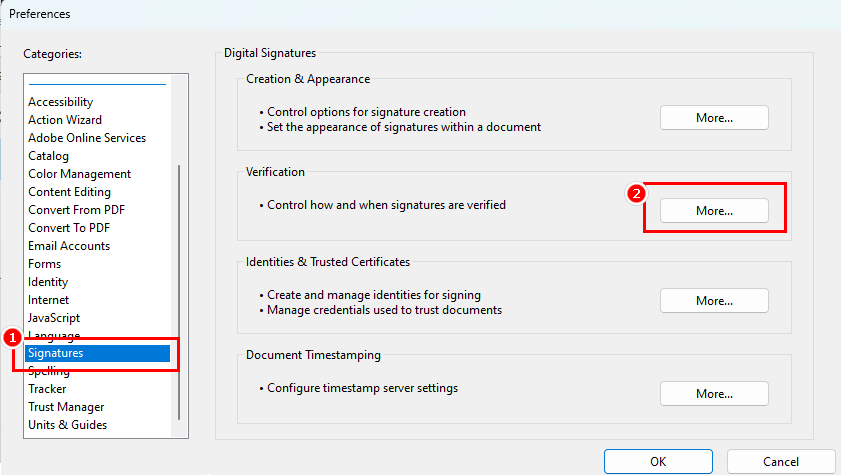The width and height of the screenshot is (841, 475).
Task: Select Catalog in categories list
Action: (48, 156)
